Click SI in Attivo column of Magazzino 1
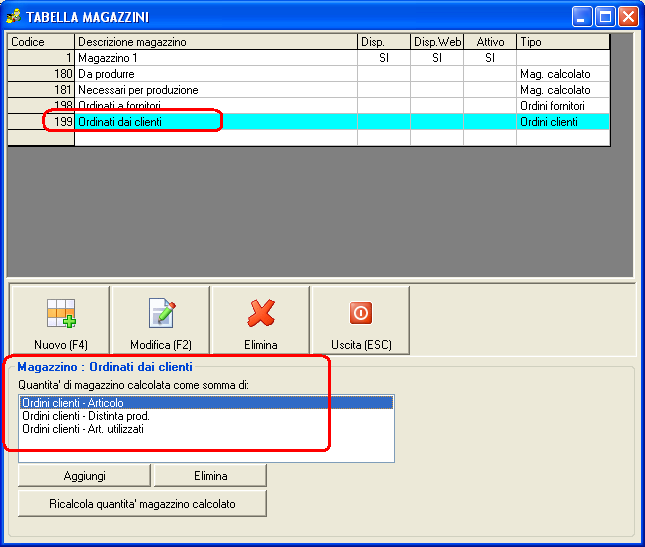Screen dimensions: 645x547 (490, 58)
